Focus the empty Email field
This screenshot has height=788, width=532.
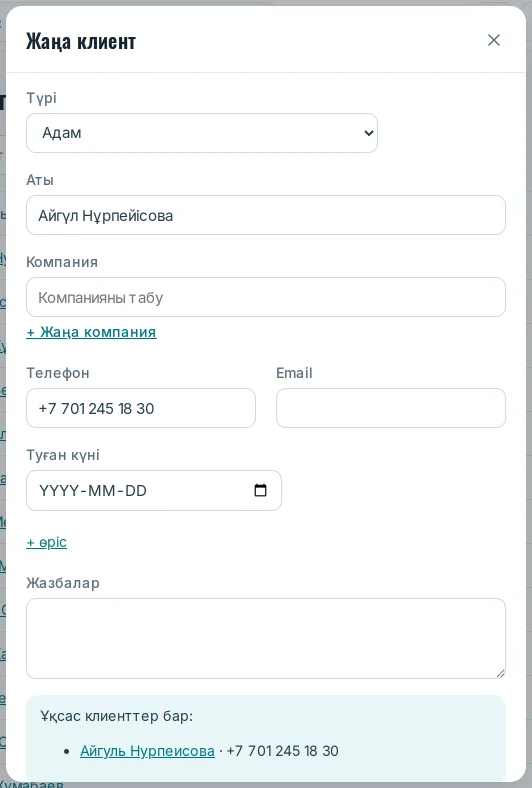point(391,408)
